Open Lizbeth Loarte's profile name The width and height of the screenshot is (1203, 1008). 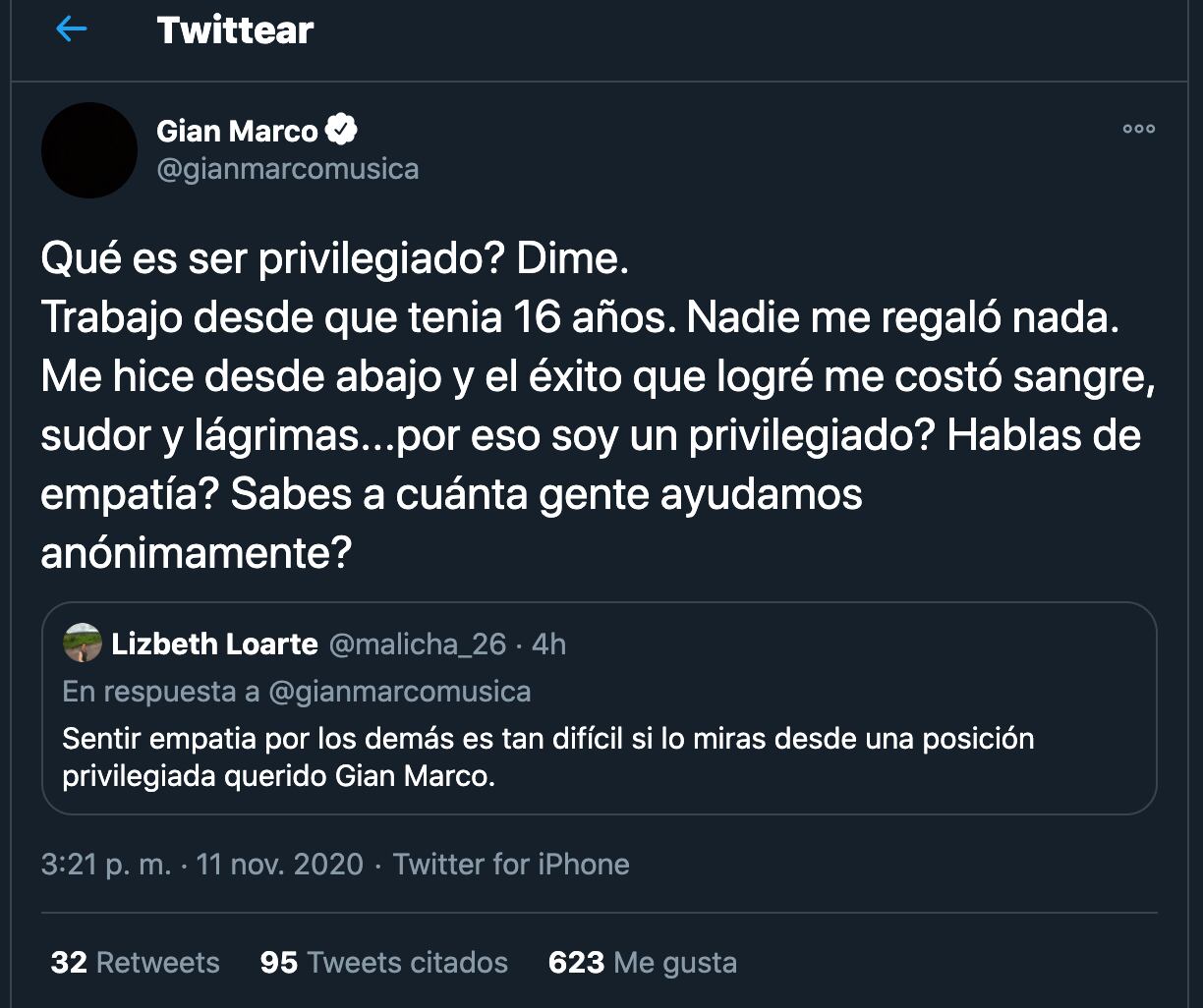(217, 644)
